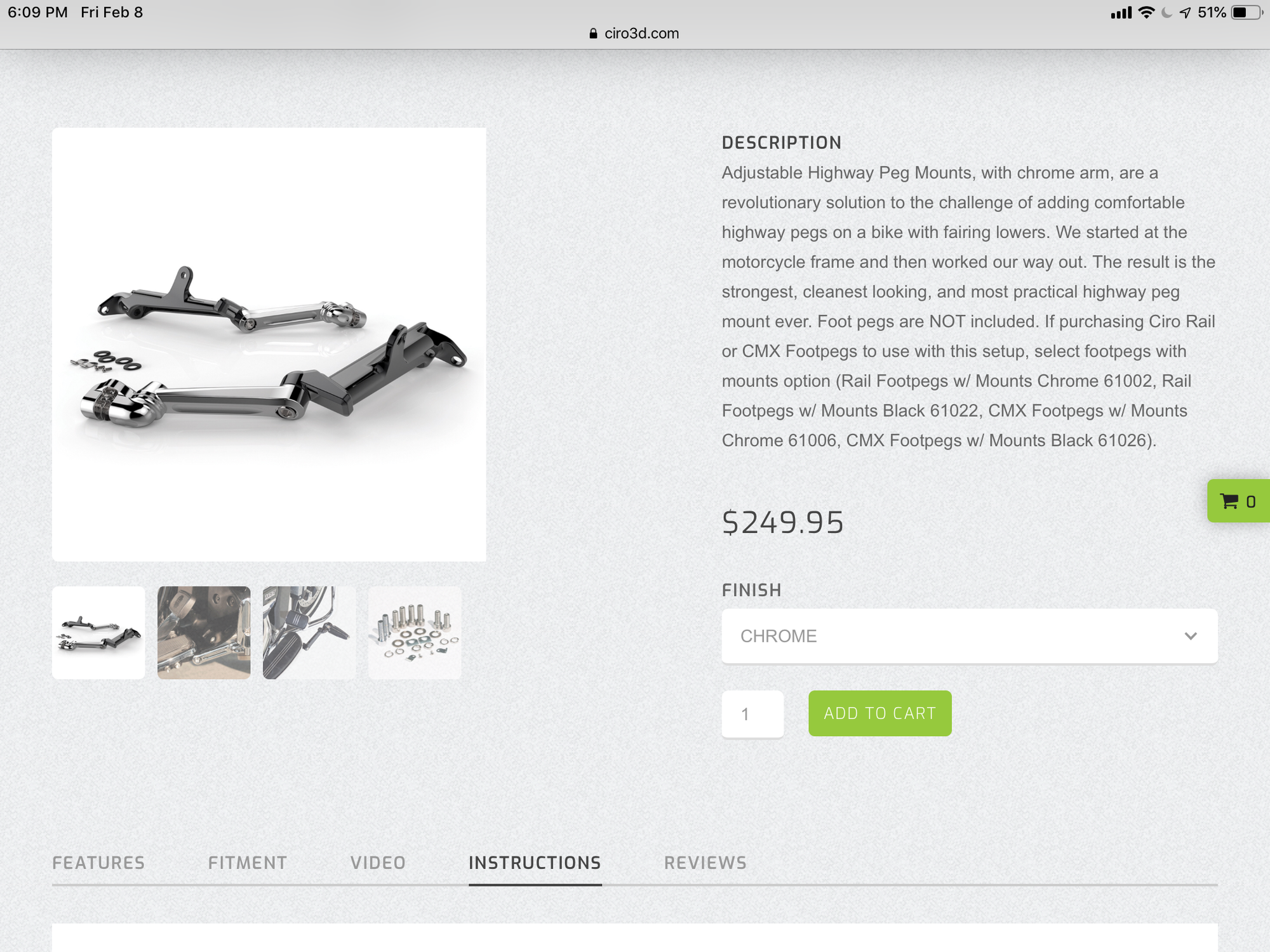Tap the battery icon in status bar
Screen dimensions: 1270x952
pyautogui.click(x=1247, y=13)
